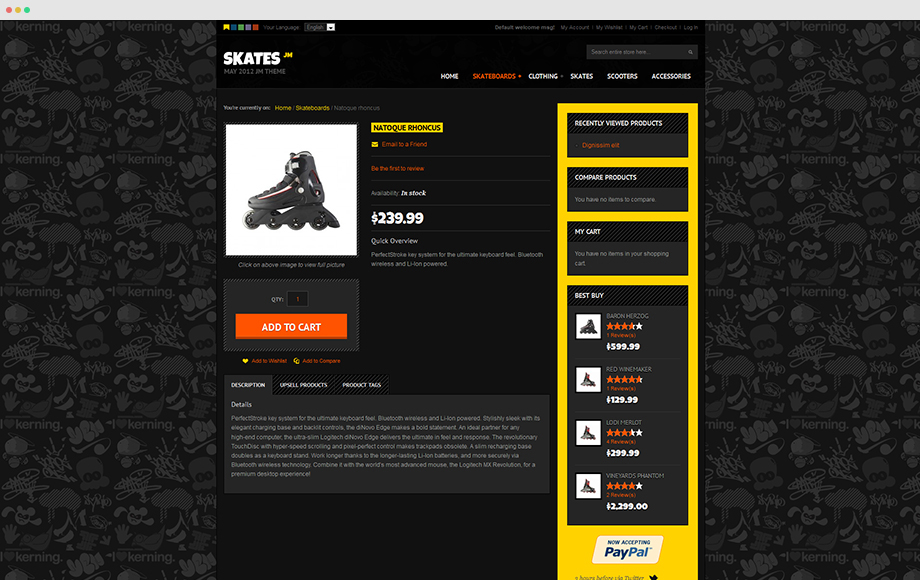The image size is (920, 580).
Task: Click the Skates JM logo
Action: click(258, 62)
